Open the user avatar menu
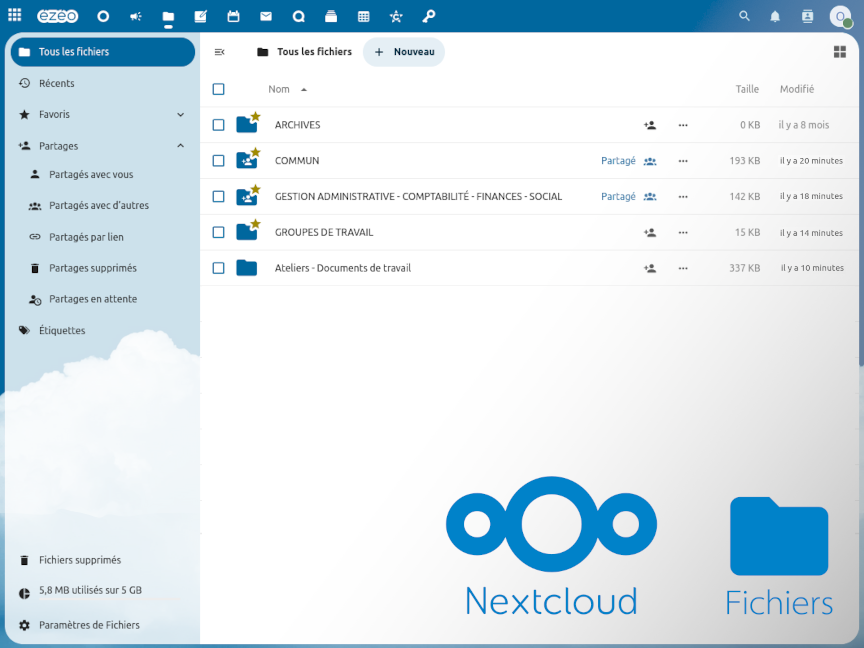Screen dimensions: 864x648 coord(840,17)
